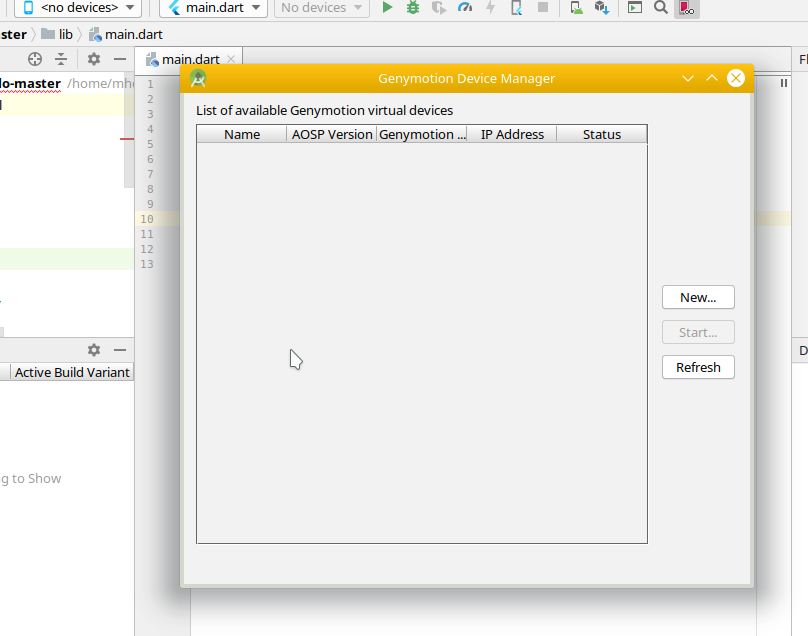This screenshot has width=808, height=636.
Task: Click the Collapse All icon in project panel
Action: point(61,59)
